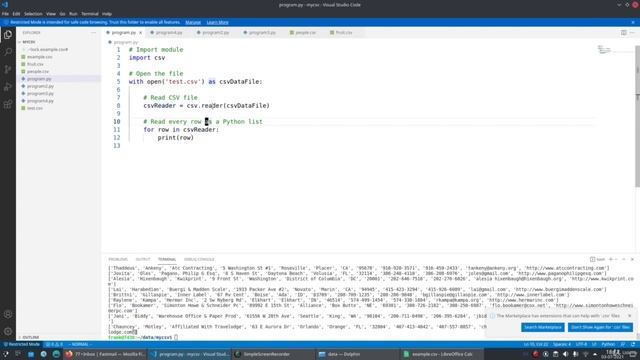Switch to the Problems panel tab
The height and width of the screenshot is (360, 640).
[x=118, y=259]
